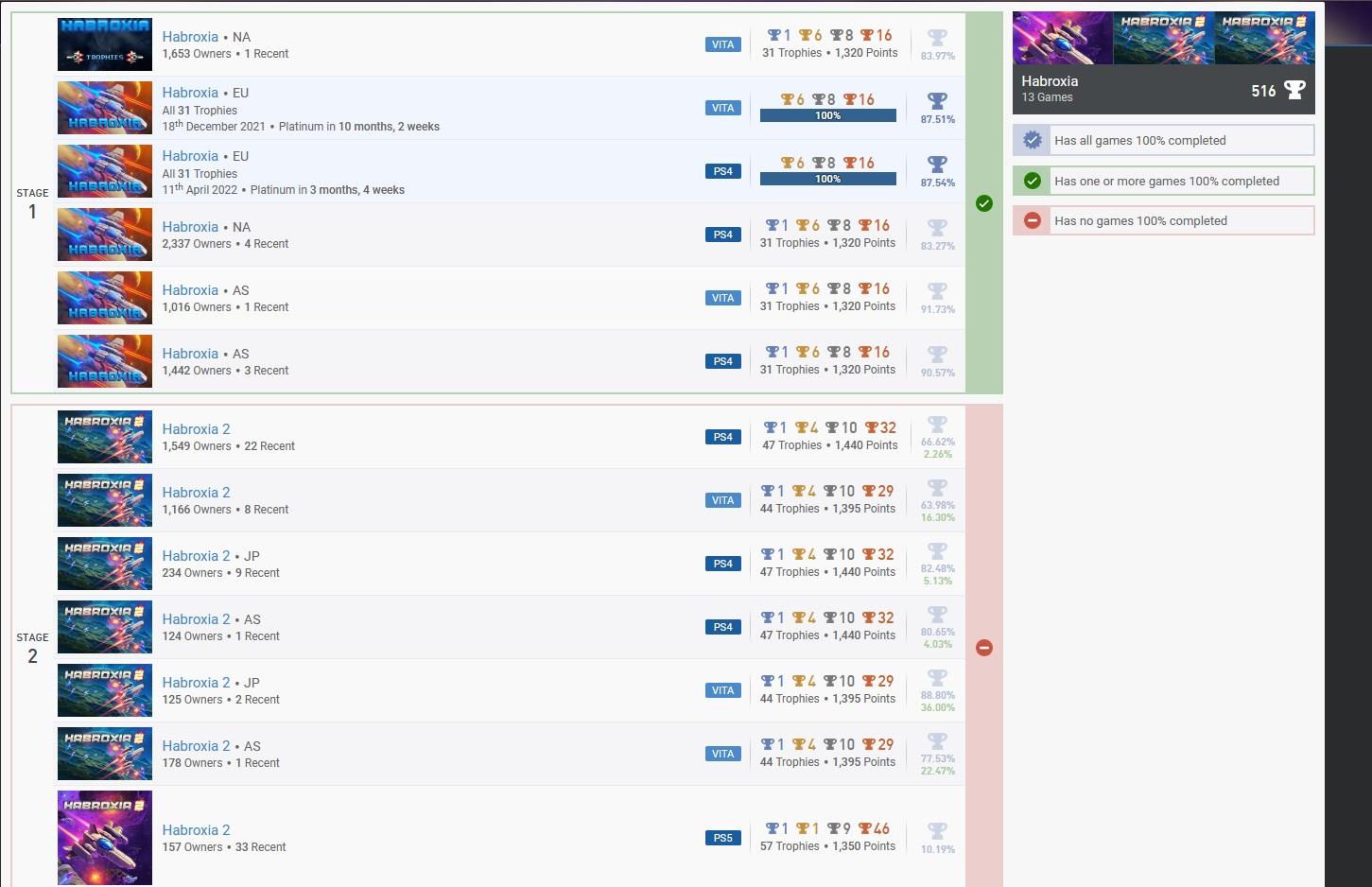Open Habroxia NA link with 2,337 owners
This screenshot has height=887, width=1372.
[x=190, y=227]
